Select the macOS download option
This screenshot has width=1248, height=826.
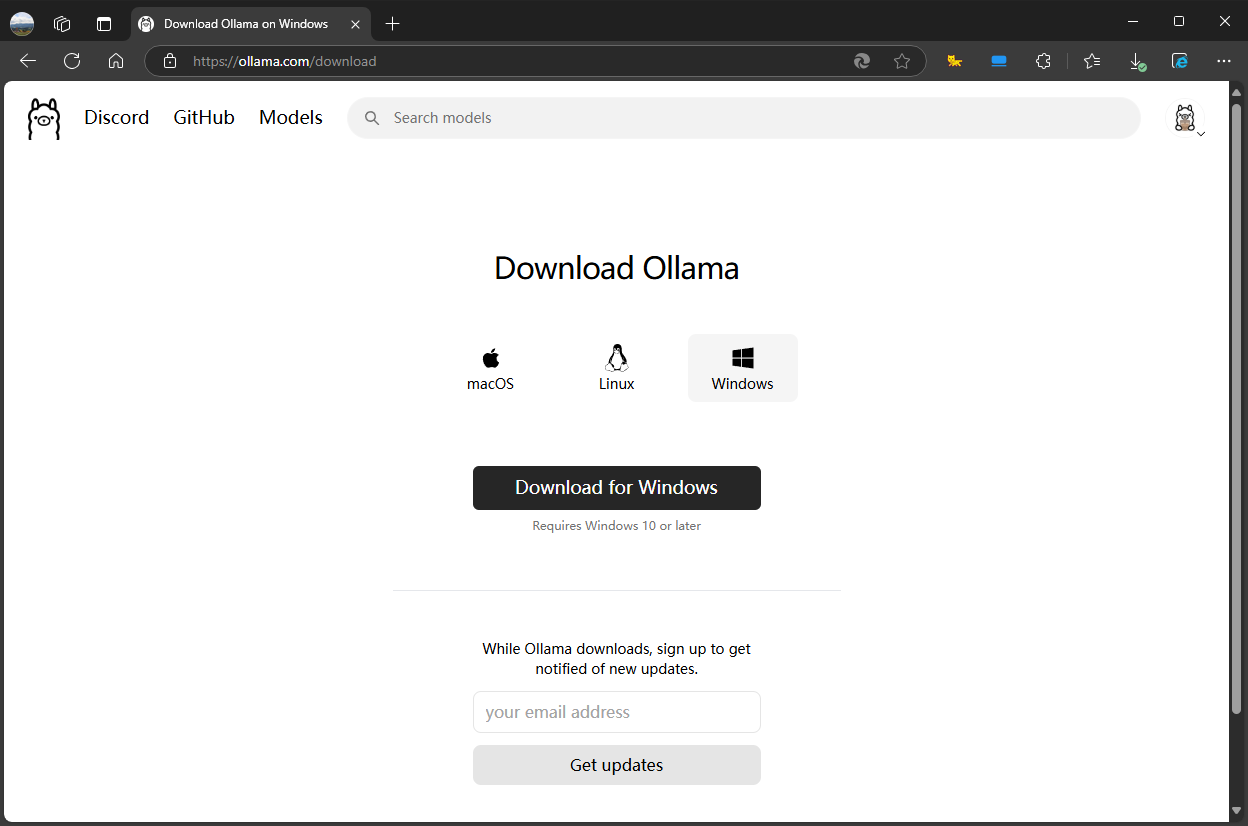click(490, 368)
